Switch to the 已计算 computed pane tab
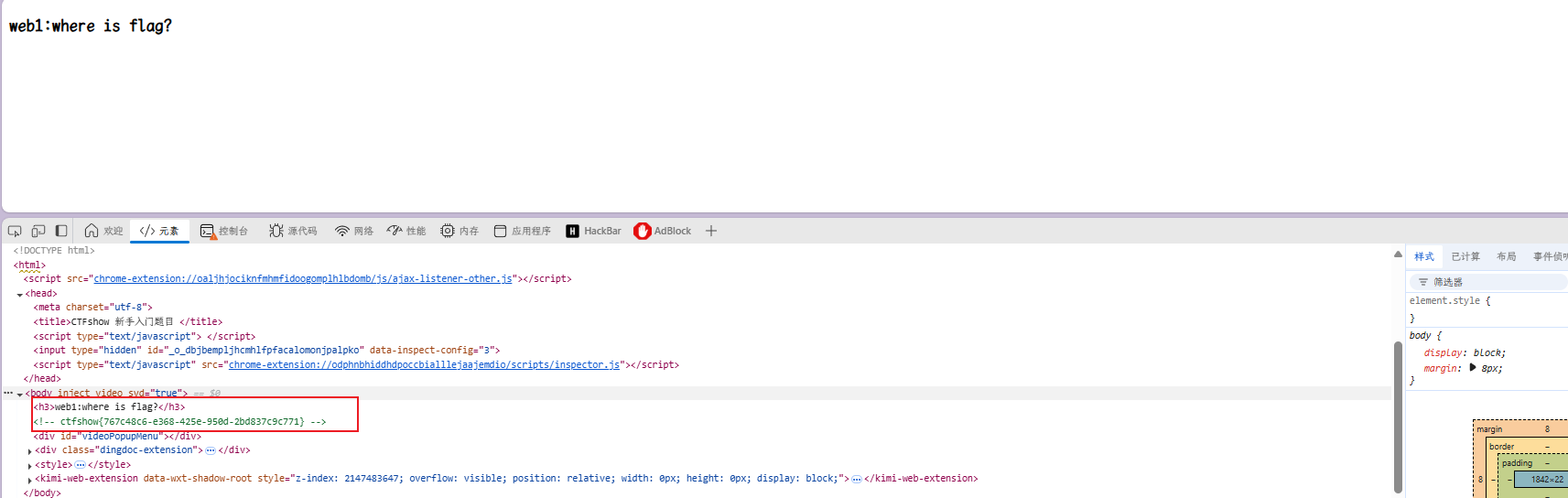 pos(1465,256)
